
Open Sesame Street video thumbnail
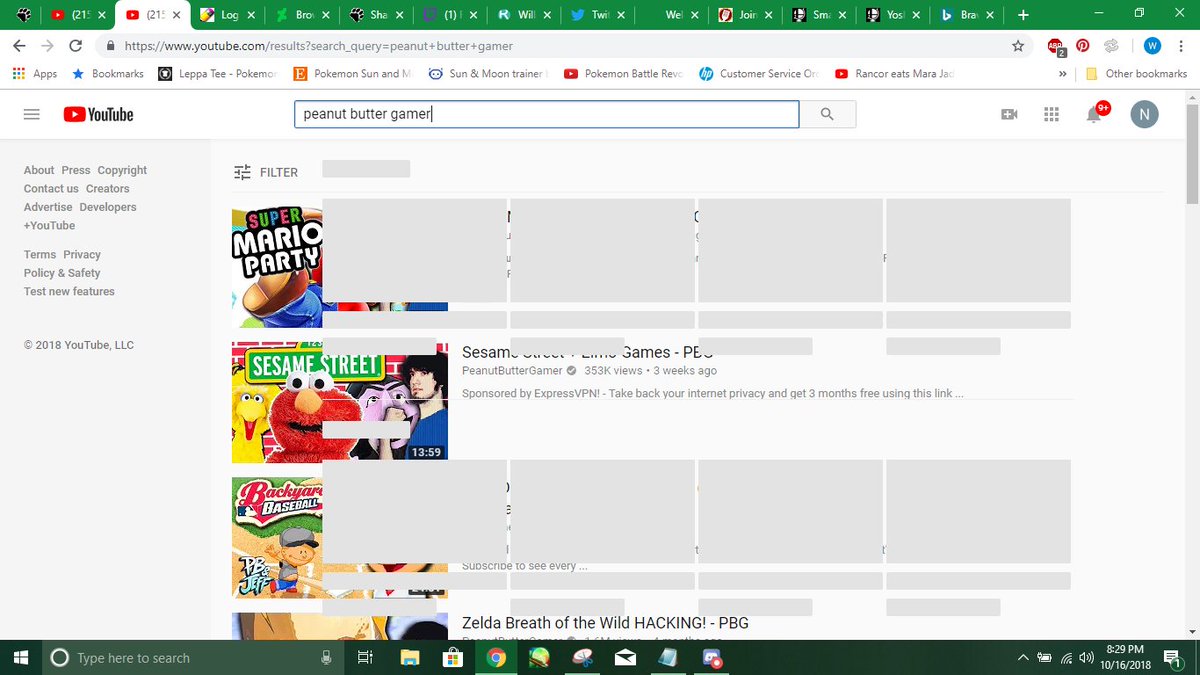point(340,402)
